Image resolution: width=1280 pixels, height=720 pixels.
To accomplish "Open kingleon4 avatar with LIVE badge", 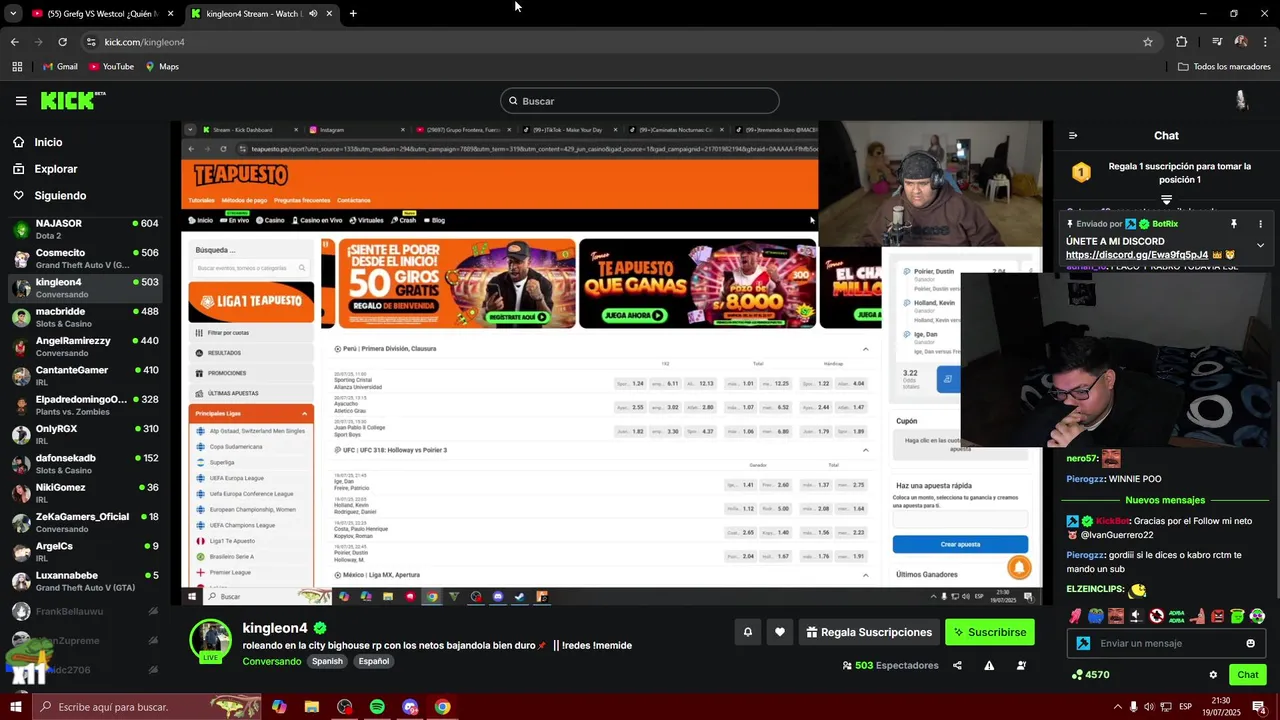I will [x=211, y=641].
